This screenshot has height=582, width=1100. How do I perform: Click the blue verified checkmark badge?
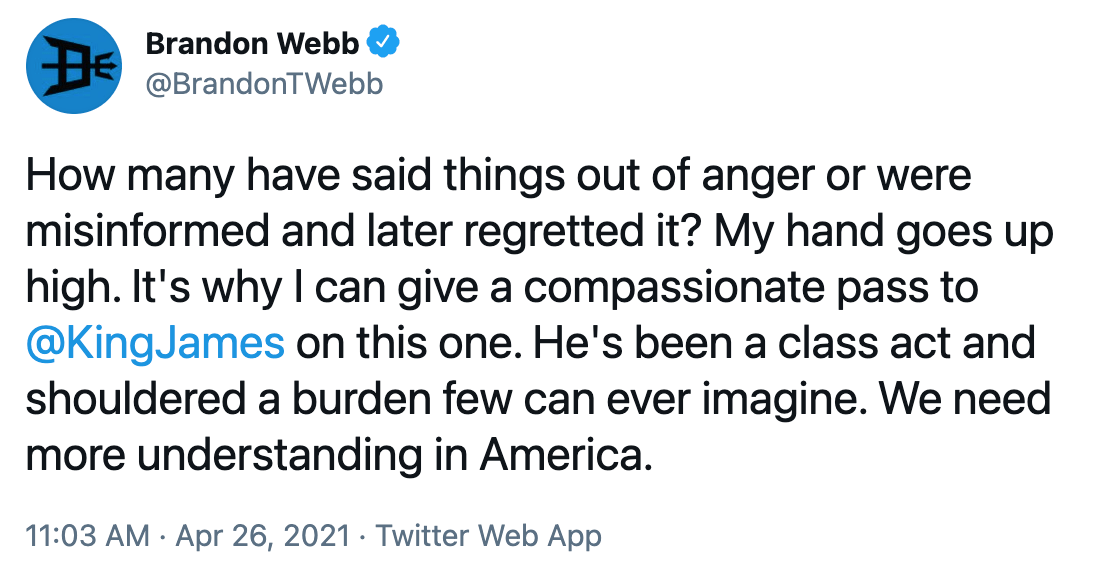tap(384, 43)
